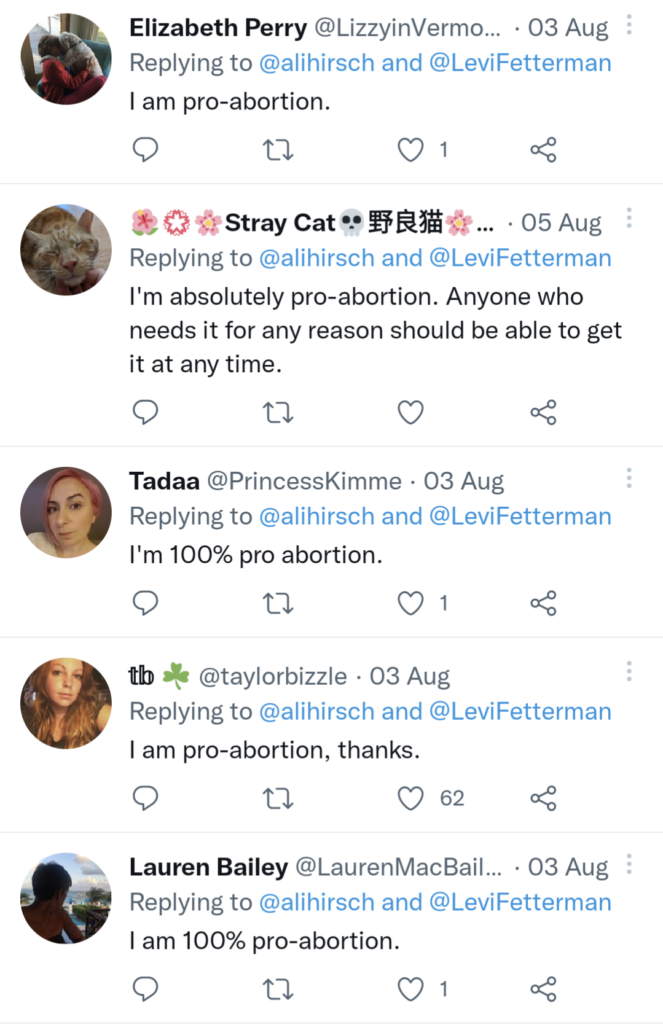663x1030 pixels.
Task: Like taylorbizzle's tweet with 62 likes
Action: pos(411,798)
